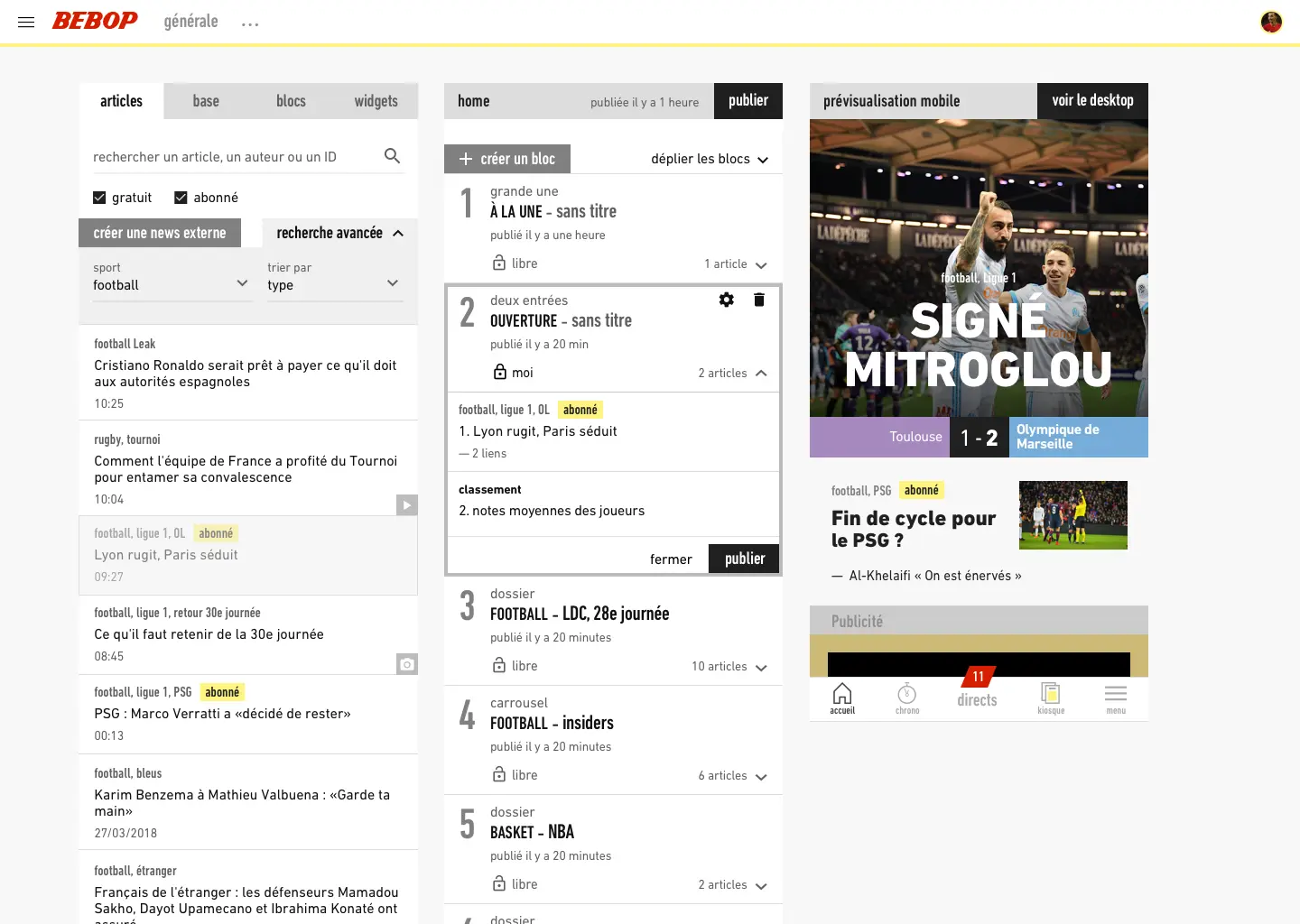The width and height of the screenshot is (1300, 924).
Task: Collapse the recherche avancée panel
Action: tap(339, 233)
